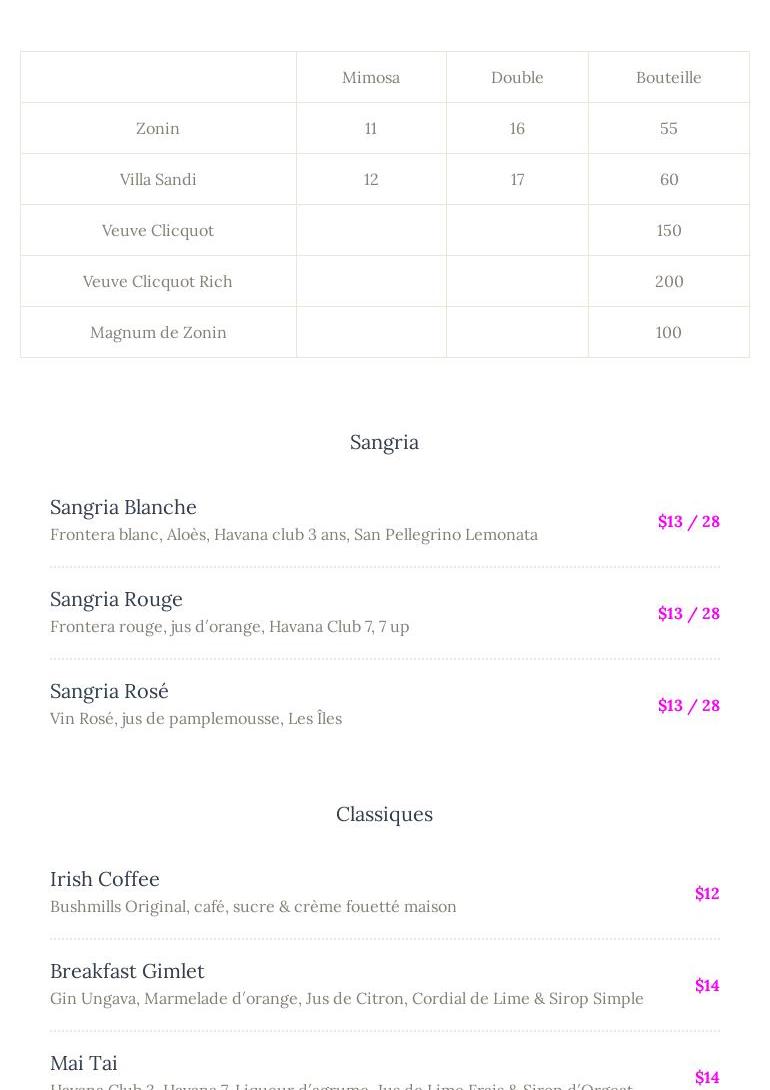The width and height of the screenshot is (770, 1090).
Task: Select the Magnum de Zonin row label
Action: (x=158, y=332)
